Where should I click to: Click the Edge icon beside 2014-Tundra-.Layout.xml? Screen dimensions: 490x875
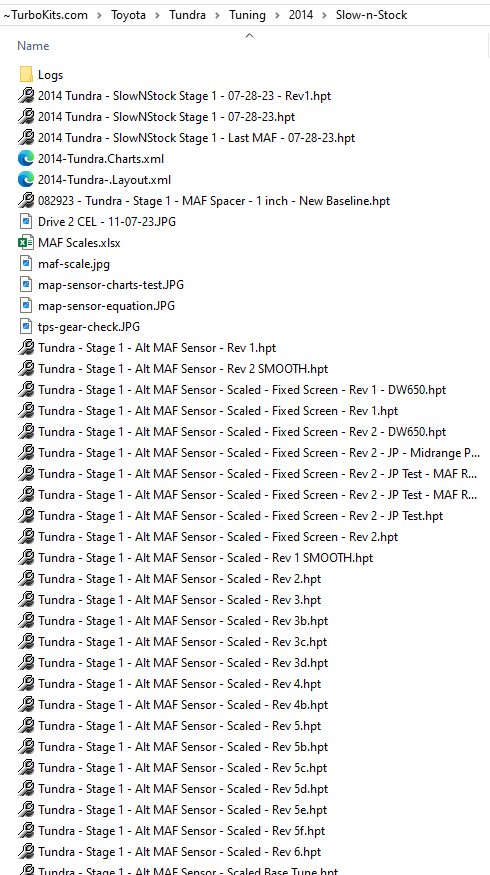pos(26,180)
